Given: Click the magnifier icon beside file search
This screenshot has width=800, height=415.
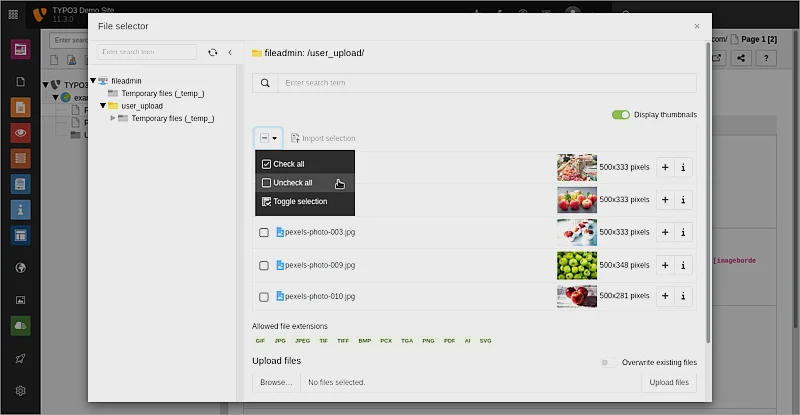Looking at the screenshot, I should click(265, 83).
